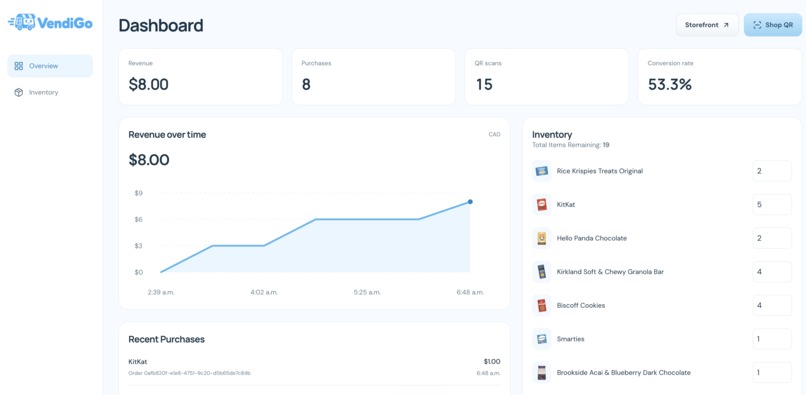The width and height of the screenshot is (806, 395).
Task: Click the Inventory box icon in sidebar
Action: [x=19, y=93]
